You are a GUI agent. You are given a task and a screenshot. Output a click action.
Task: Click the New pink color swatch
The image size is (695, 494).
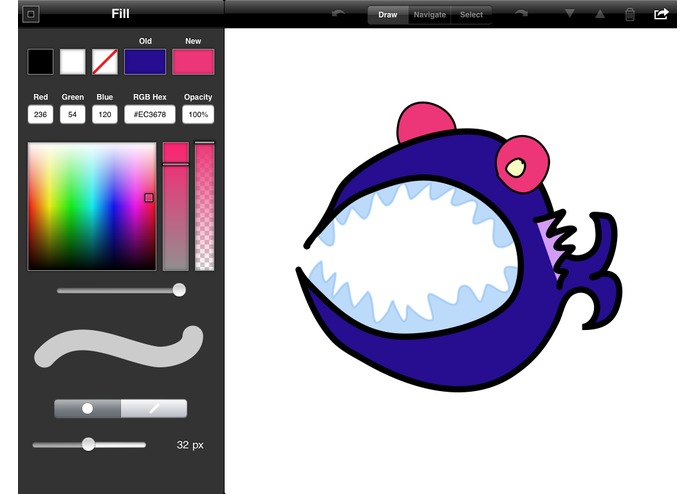tap(193, 62)
